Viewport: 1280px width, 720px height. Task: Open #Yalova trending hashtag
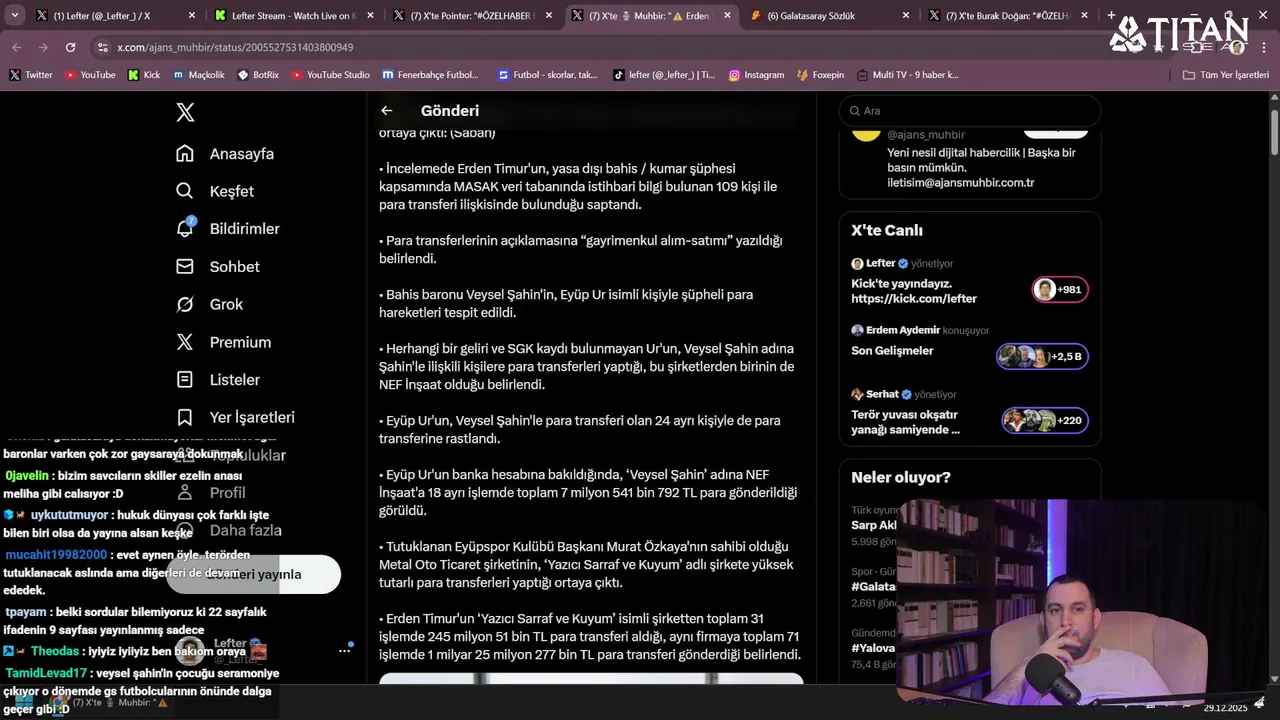point(874,648)
